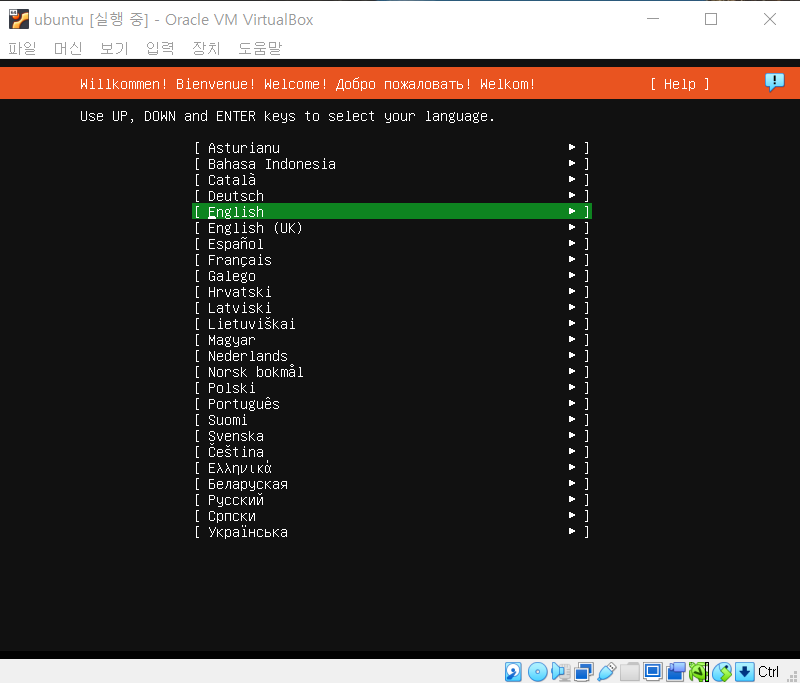This screenshot has width=800, height=683.
Task: Expand the arrow on the Português row
Action: pyautogui.click(x=572, y=403)
